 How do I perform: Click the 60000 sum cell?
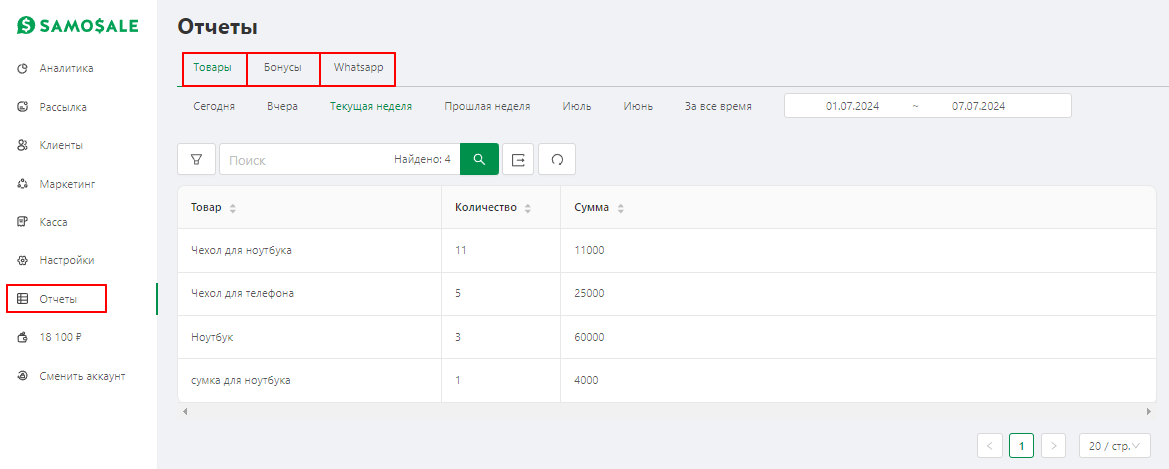858,337
